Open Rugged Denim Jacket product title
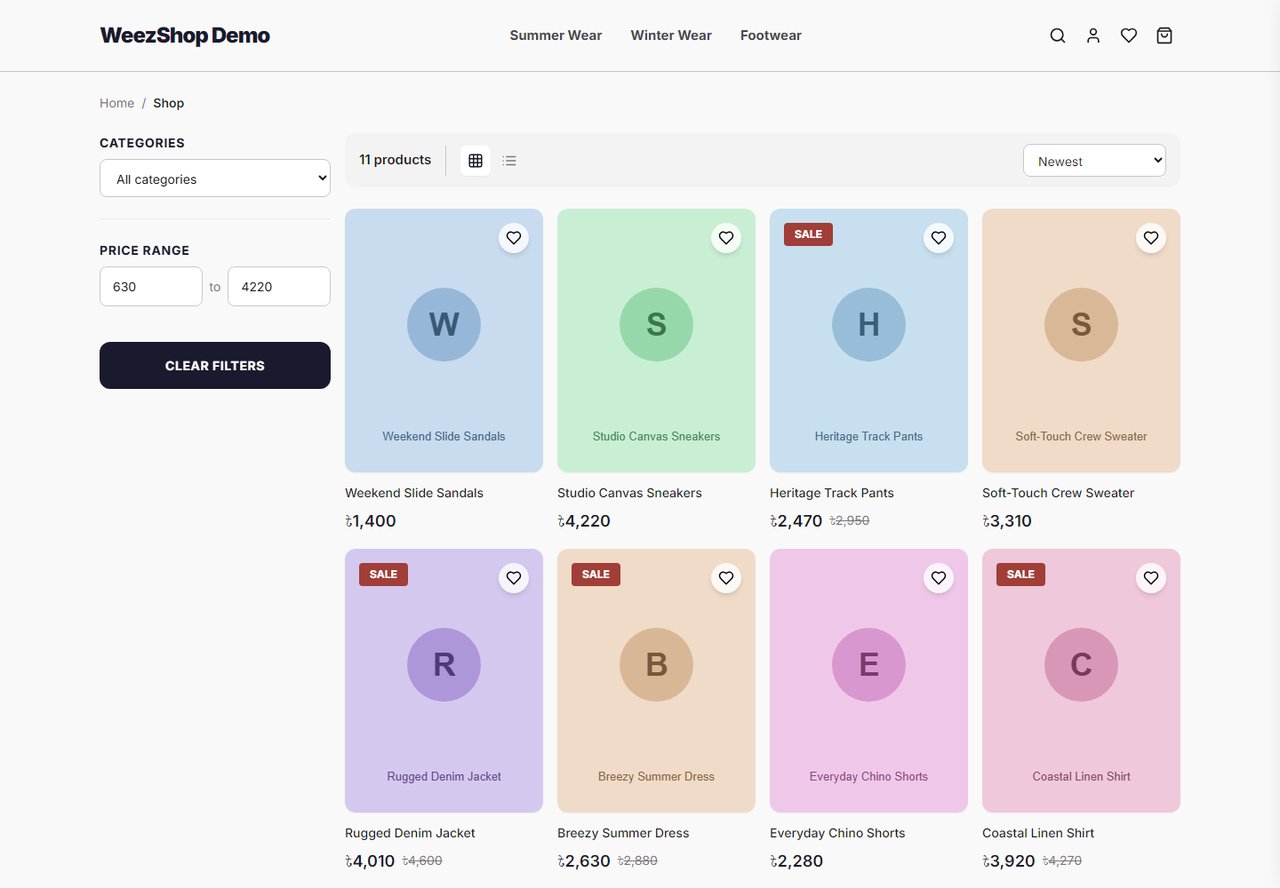 coord(410,833)
